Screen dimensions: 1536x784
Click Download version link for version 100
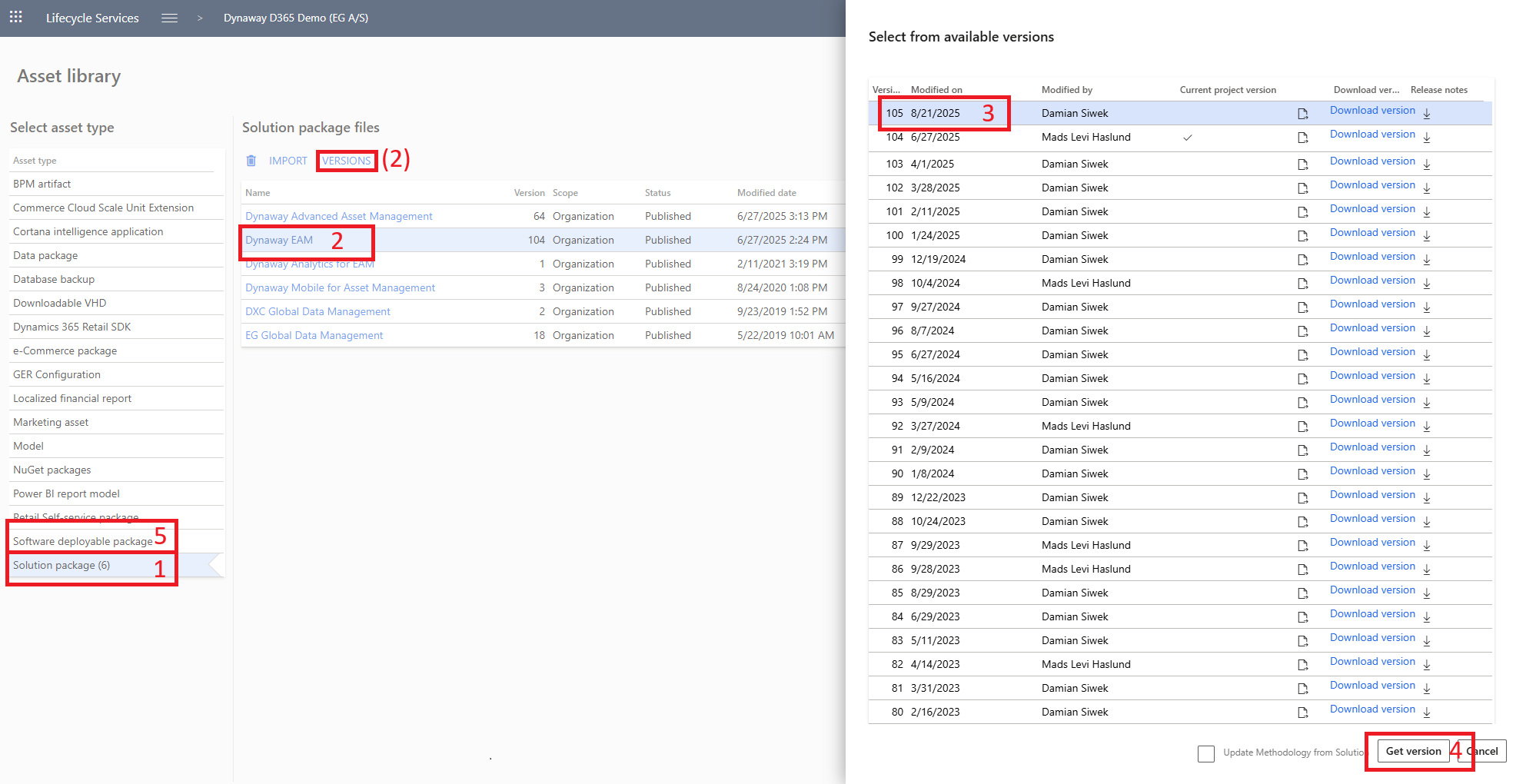[x=1371, y=233]
